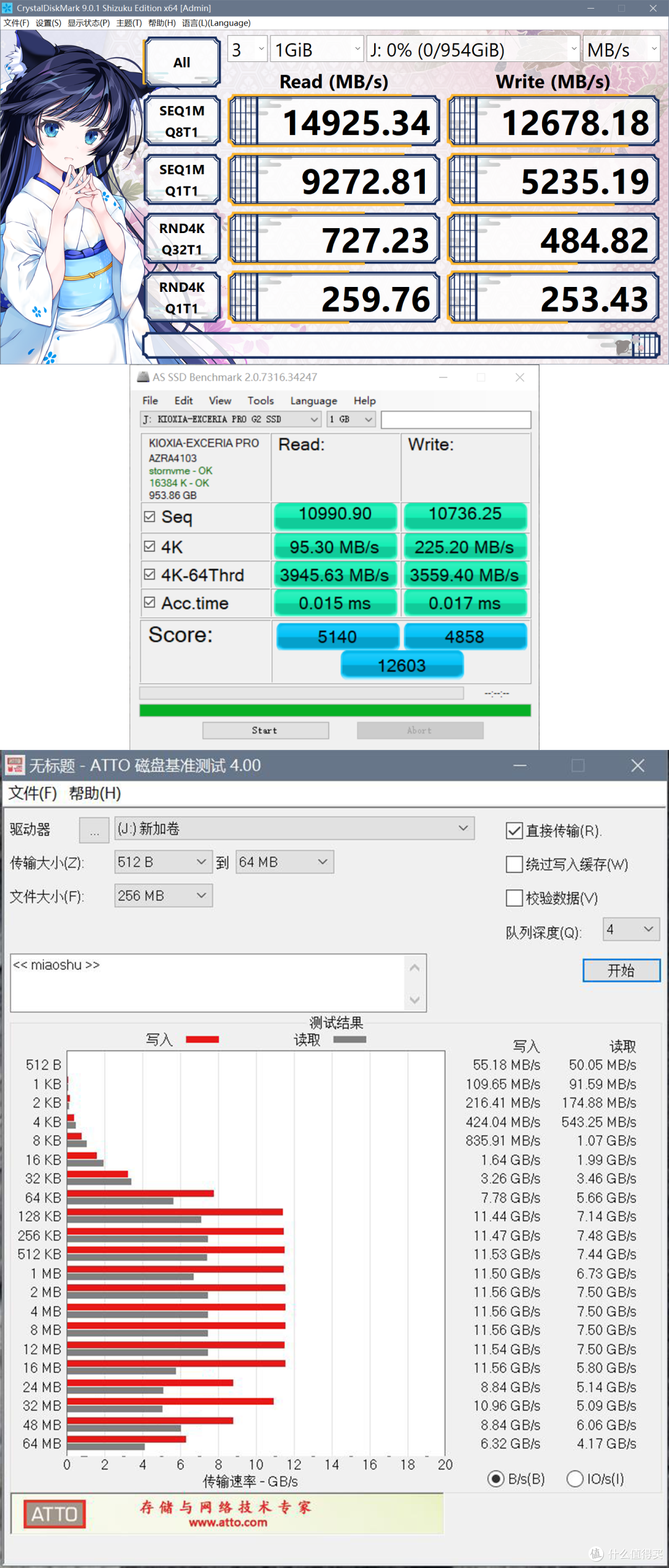Image resolution: width=669 pixels, height=1568 pixels.
Task: Click the green progress bar in AS SSD
Action: click(335, 710)
